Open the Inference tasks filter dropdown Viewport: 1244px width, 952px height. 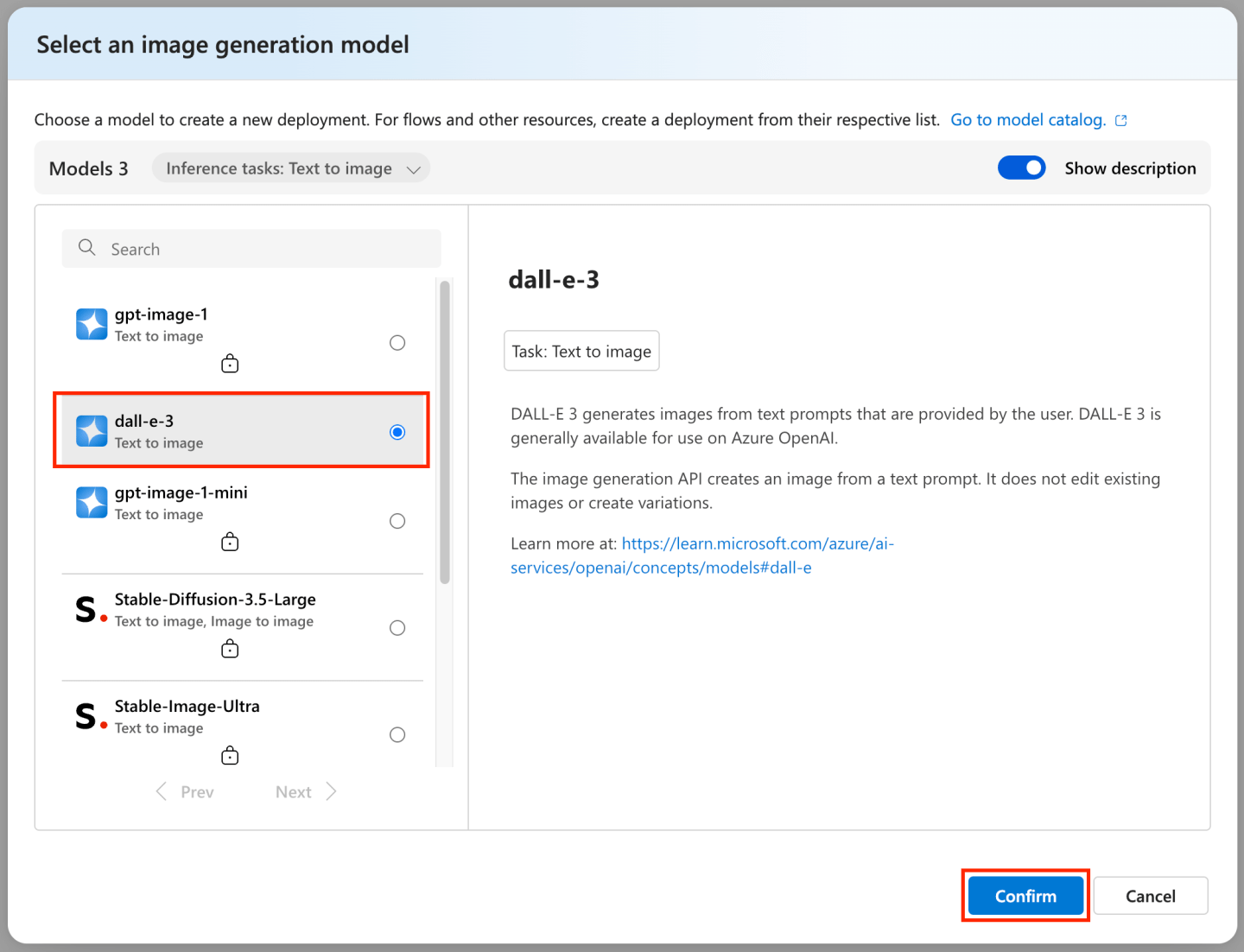[x=291, y=168]
